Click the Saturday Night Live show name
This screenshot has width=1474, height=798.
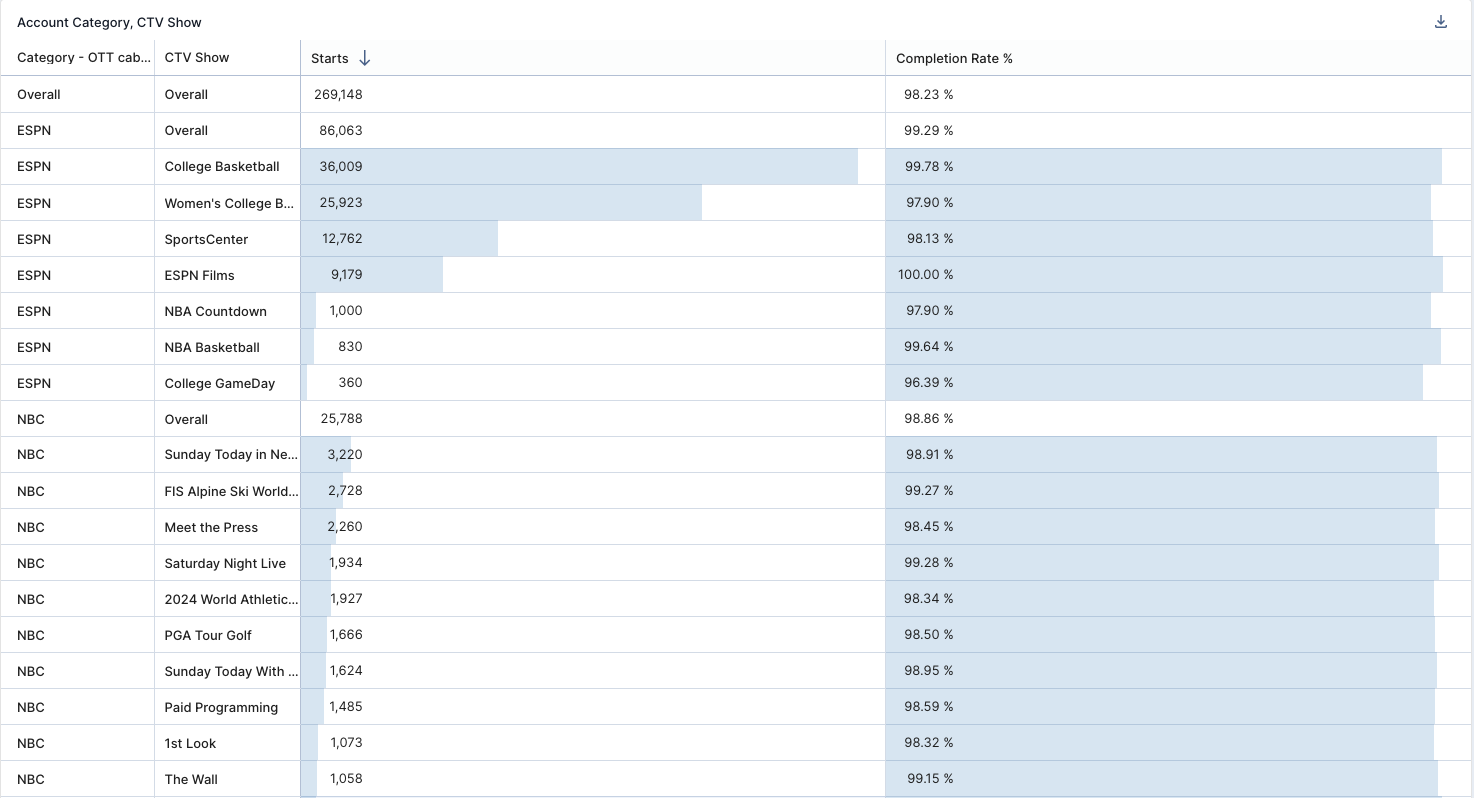pyautogui.click(x=225, y=563)
